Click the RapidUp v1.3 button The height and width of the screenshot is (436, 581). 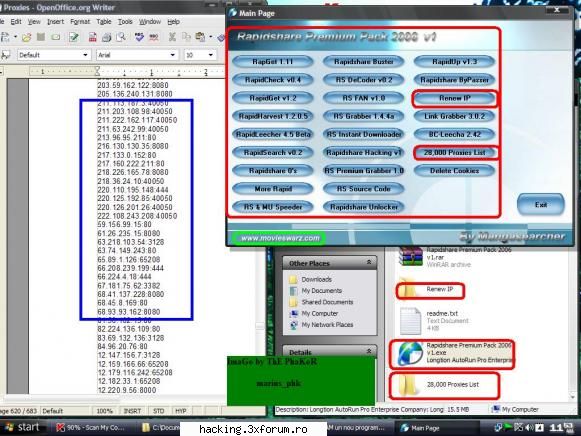(x=454, y=61)
